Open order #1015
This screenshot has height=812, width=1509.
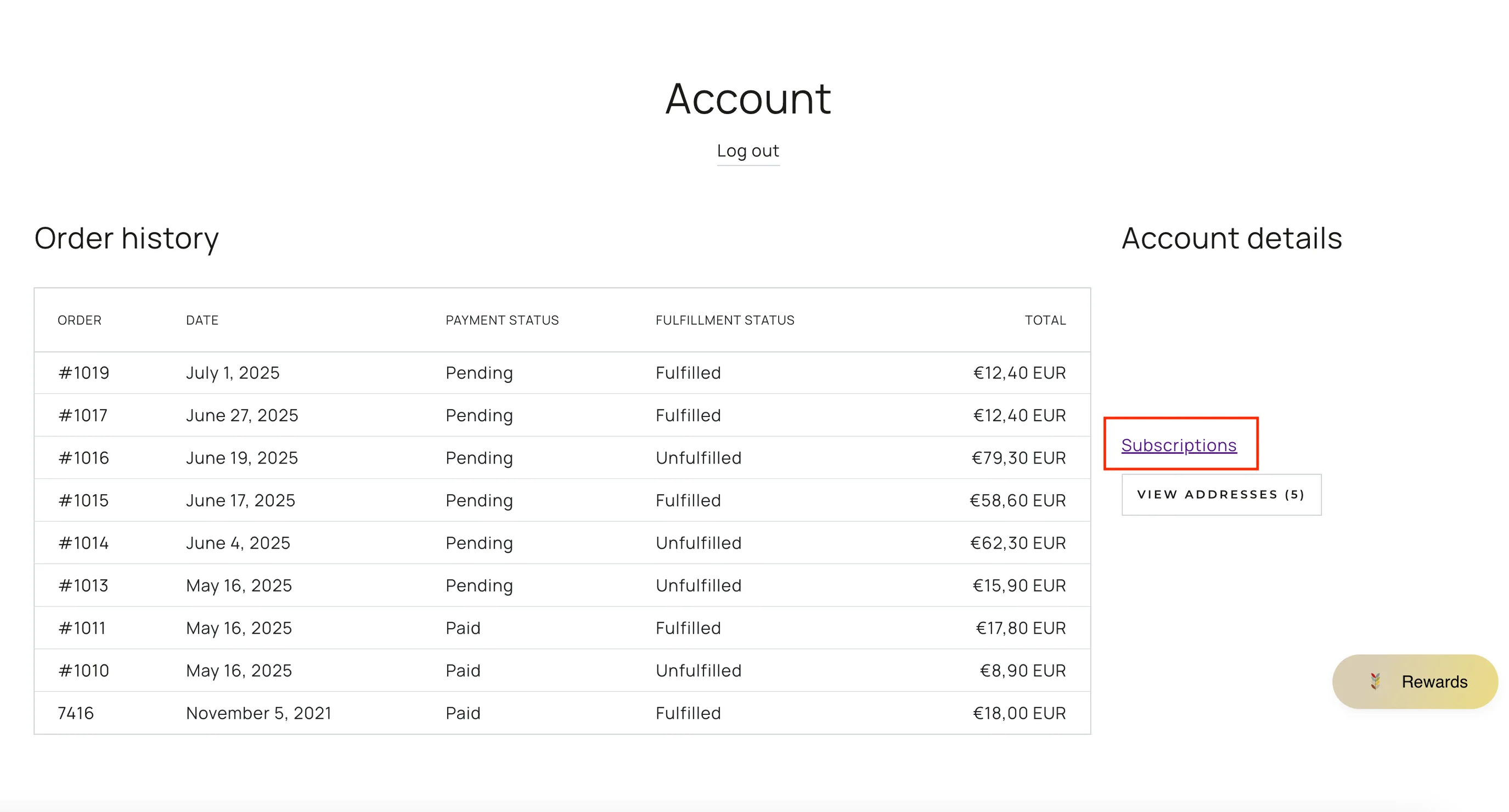[x=83, y=501]
